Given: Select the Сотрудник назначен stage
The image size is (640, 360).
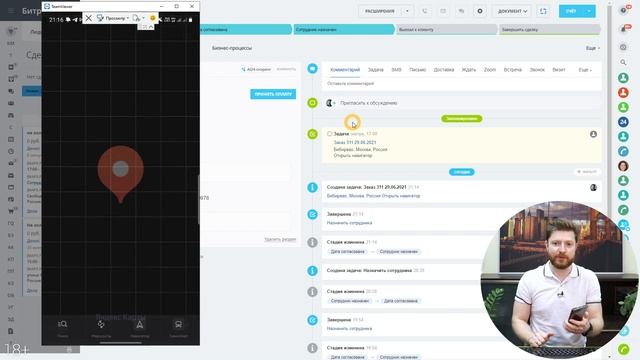Looking at the screenshot, I should [x=344, y=29].
